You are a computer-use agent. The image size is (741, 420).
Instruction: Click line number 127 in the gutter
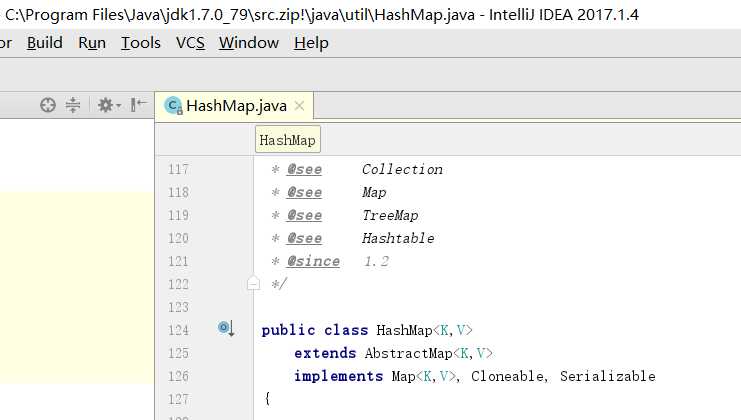pos(178,399)
